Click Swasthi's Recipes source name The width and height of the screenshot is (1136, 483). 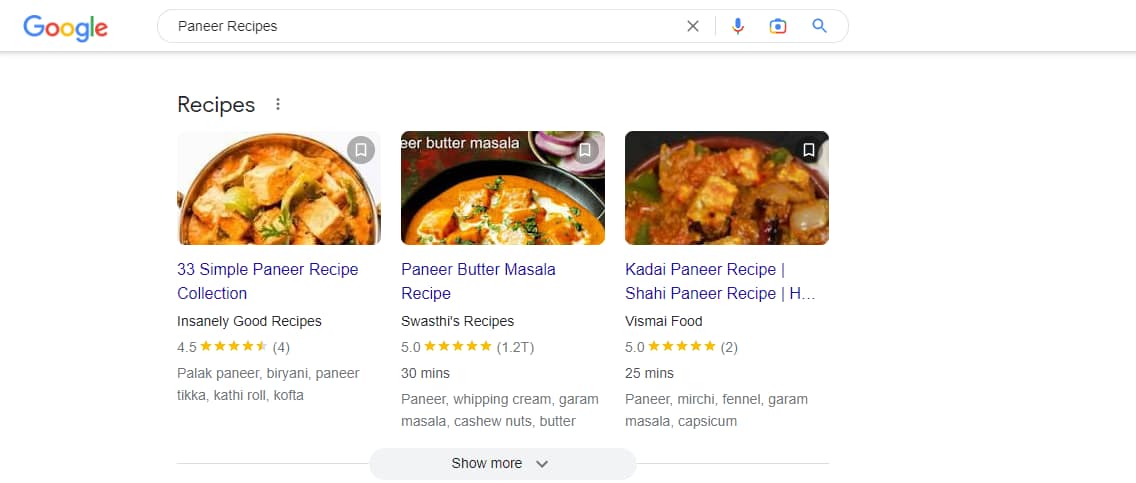click(x=457, y=321)
